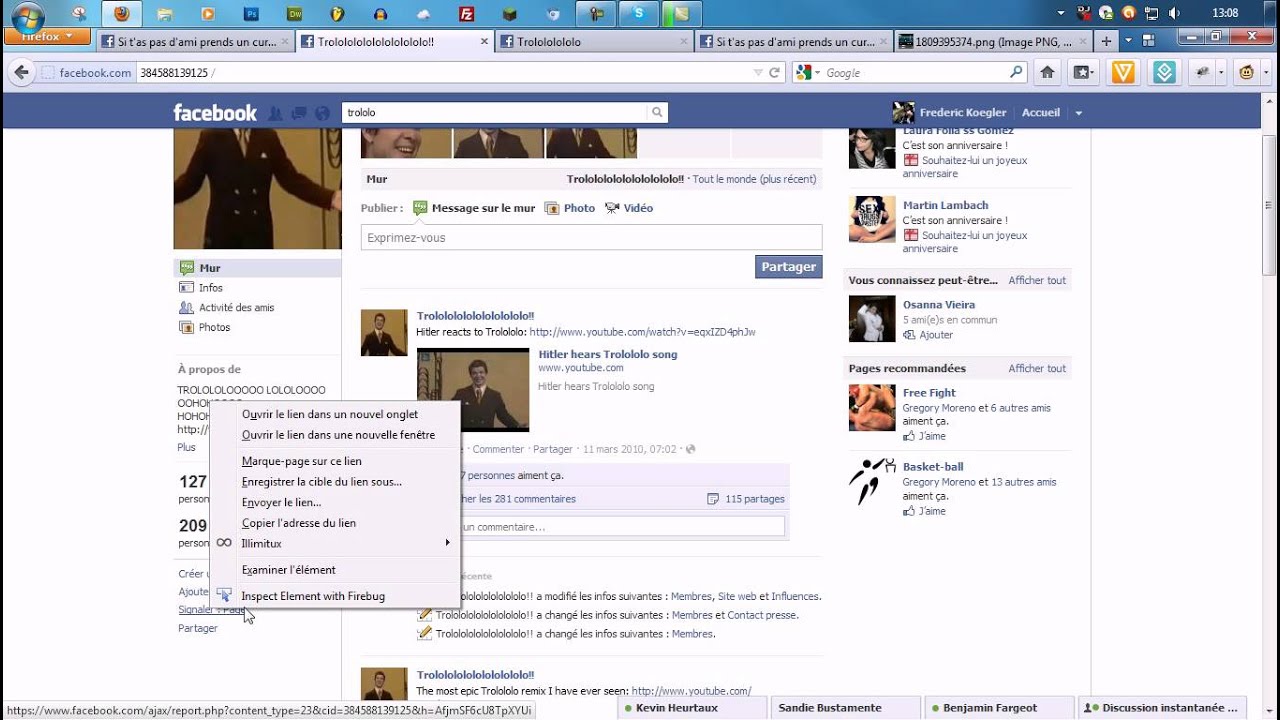Switch to the 'Trololololo' tab
1280x720 pixels.
[594, 42]
